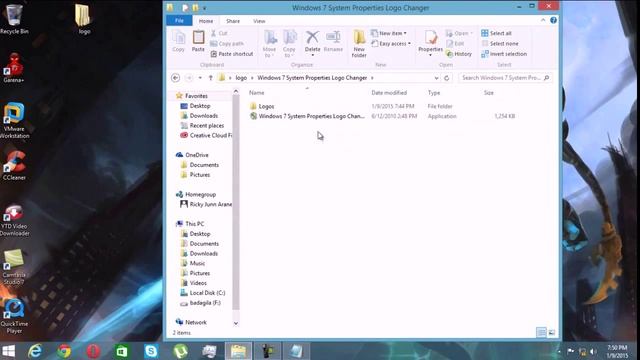This screenshot has width=640, height=360.
Task: Open the Explorer help icon
Action: 553,20
